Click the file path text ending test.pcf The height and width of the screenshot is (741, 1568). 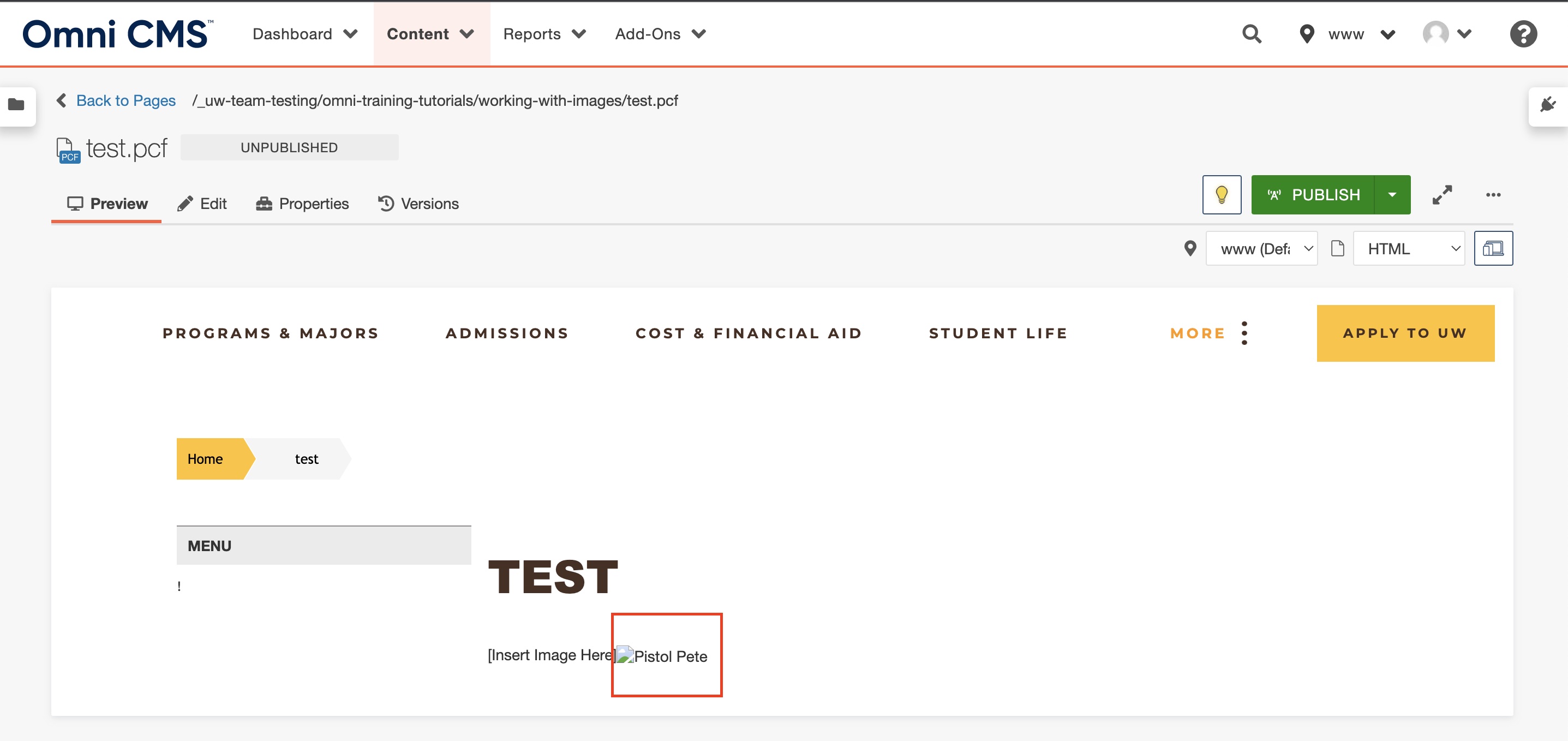(x=435, y=100)
